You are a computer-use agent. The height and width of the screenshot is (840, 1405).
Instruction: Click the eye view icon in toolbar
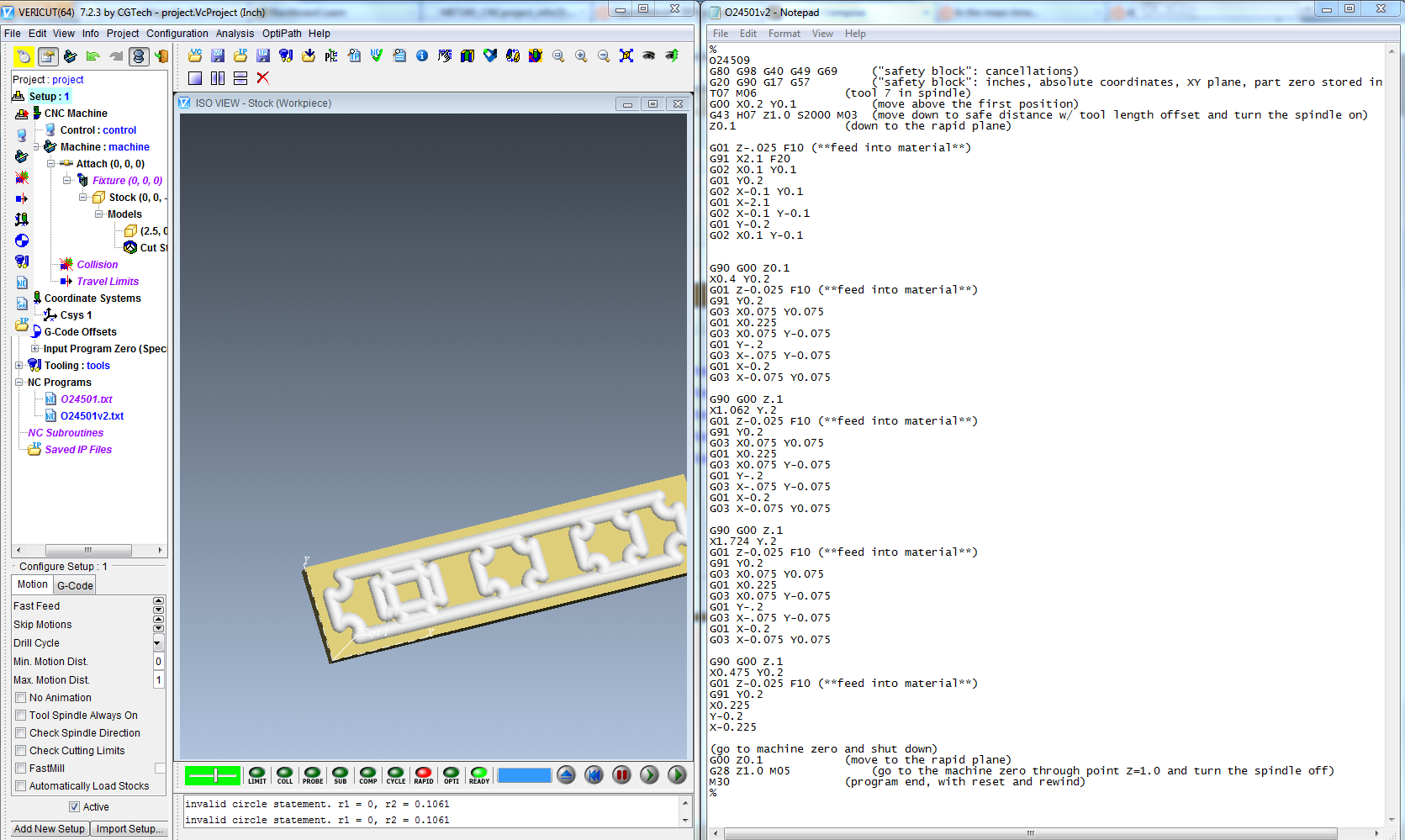pyautogui.click(x=649, y=55)
